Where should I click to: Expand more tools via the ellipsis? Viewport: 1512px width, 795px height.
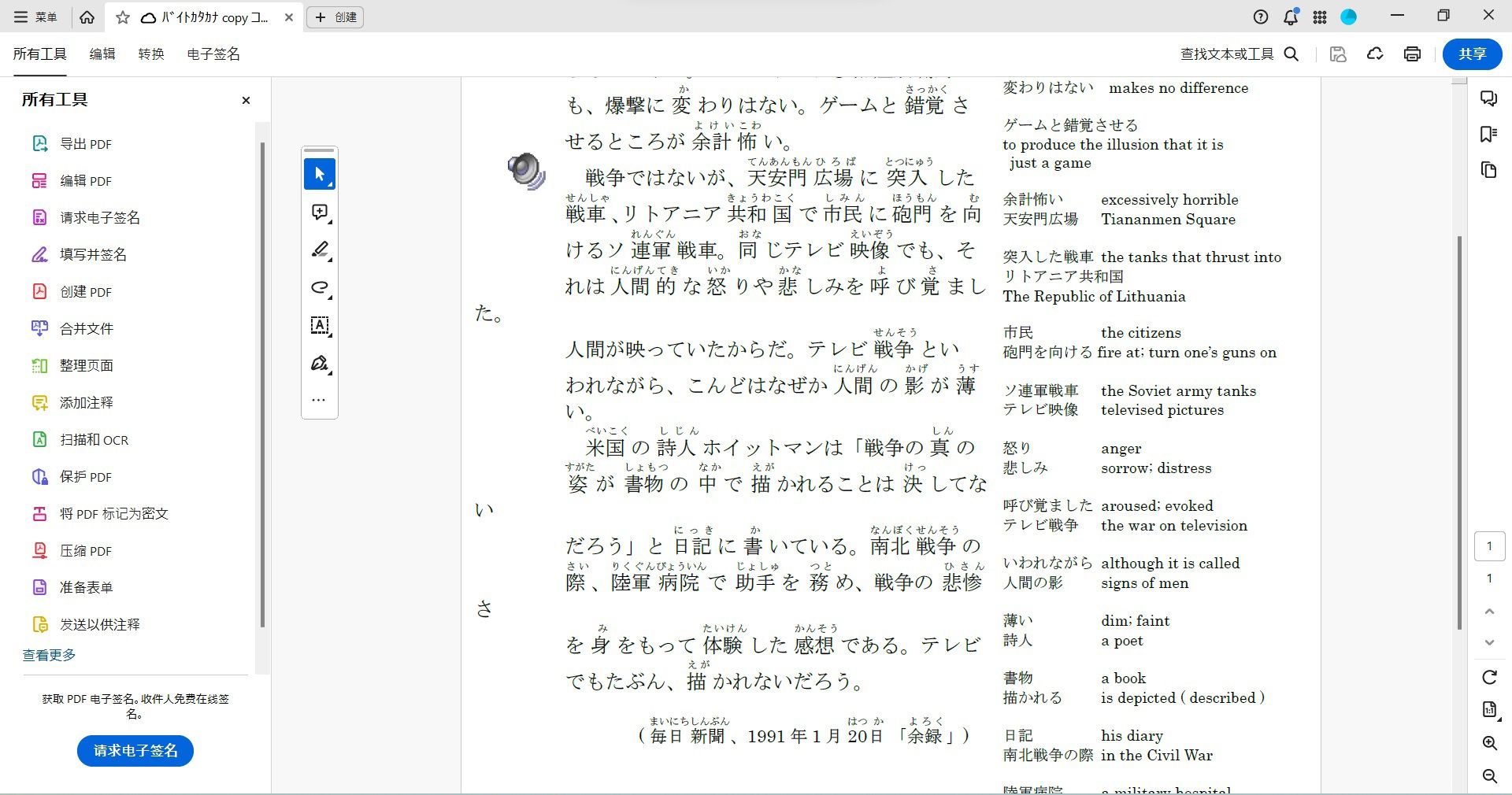coord(319,399)
